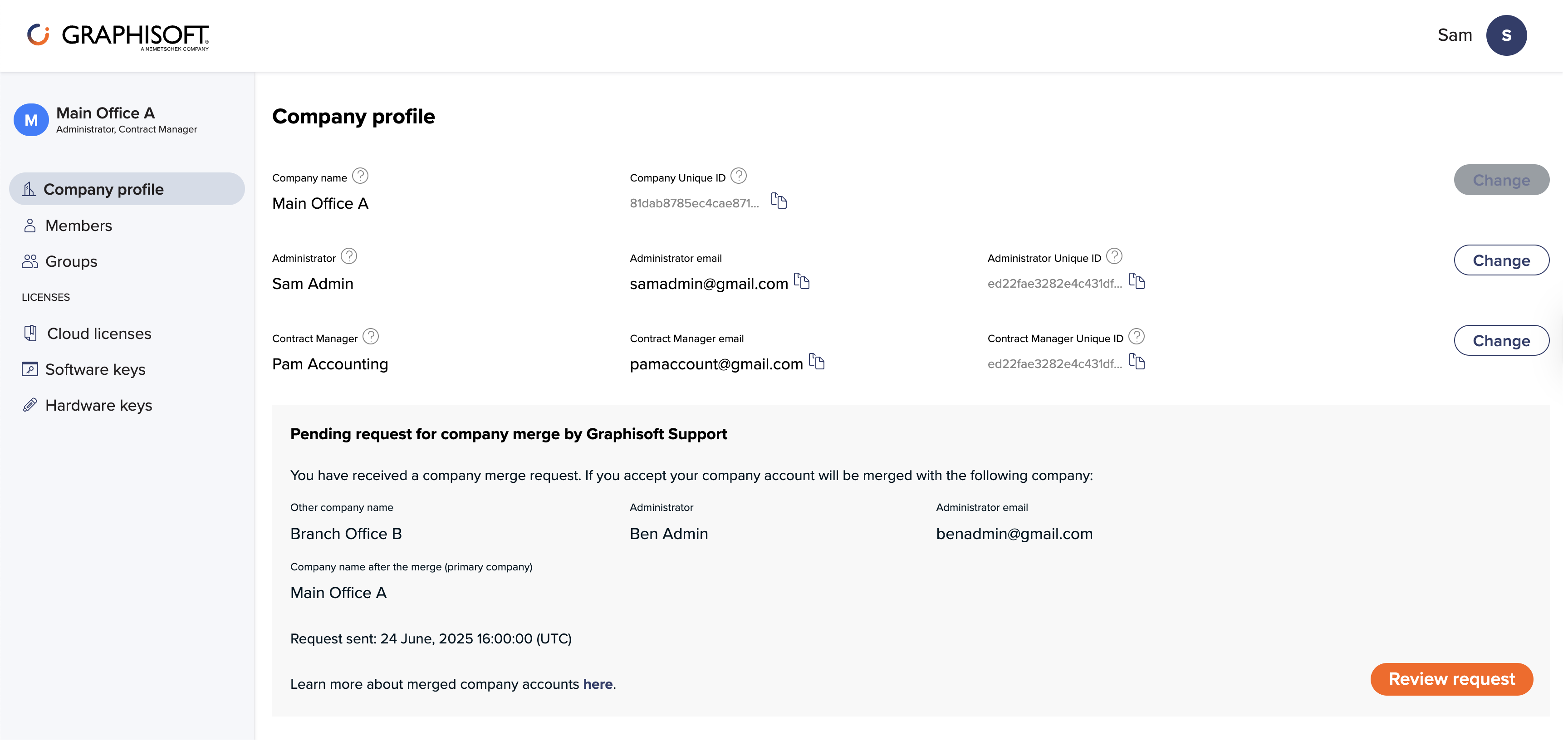
Task: Open the Company name help tooltip
Action: (360, 176)
